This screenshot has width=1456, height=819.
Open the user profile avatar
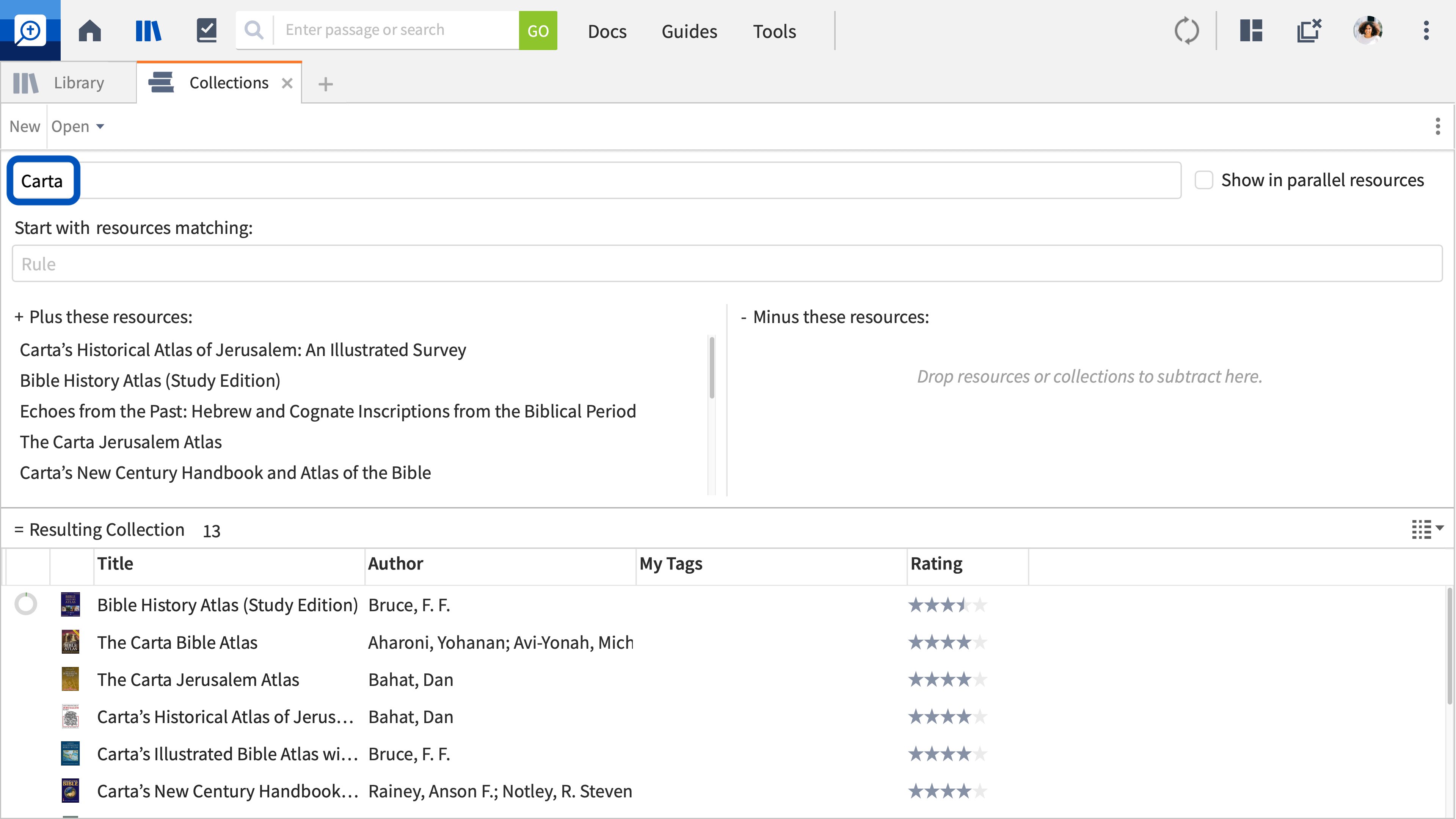1368,30
